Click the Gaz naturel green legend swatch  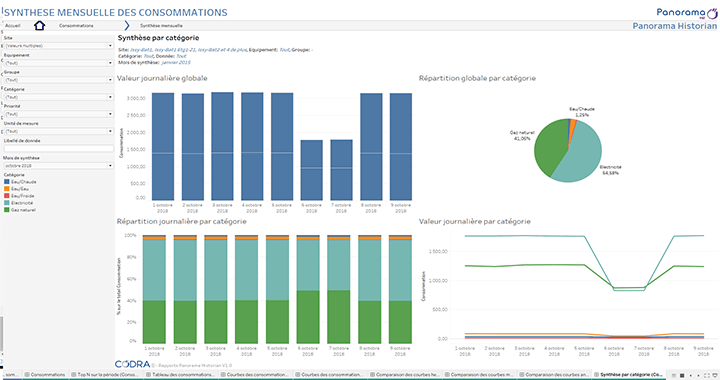tap(6, 210)
